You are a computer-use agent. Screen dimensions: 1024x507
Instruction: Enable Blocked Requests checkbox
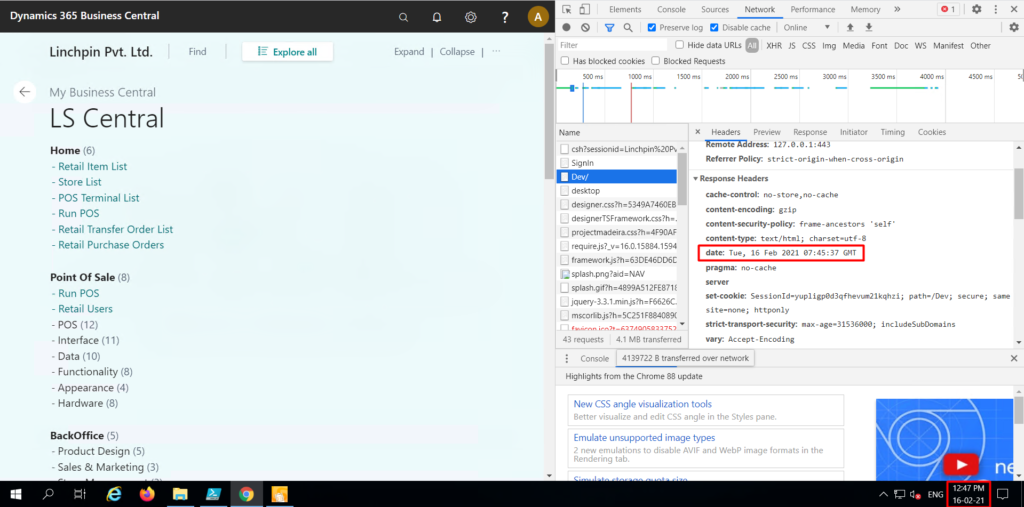click(x=655, y=61)
